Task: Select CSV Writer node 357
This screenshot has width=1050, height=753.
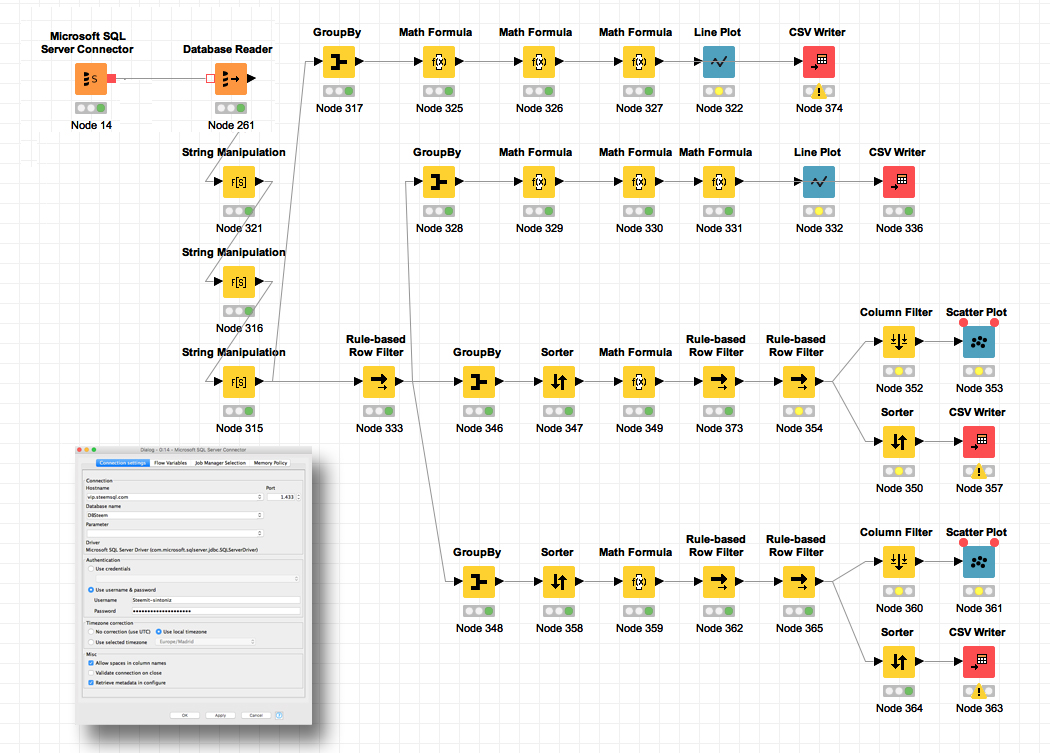Action: coord(979,441)
